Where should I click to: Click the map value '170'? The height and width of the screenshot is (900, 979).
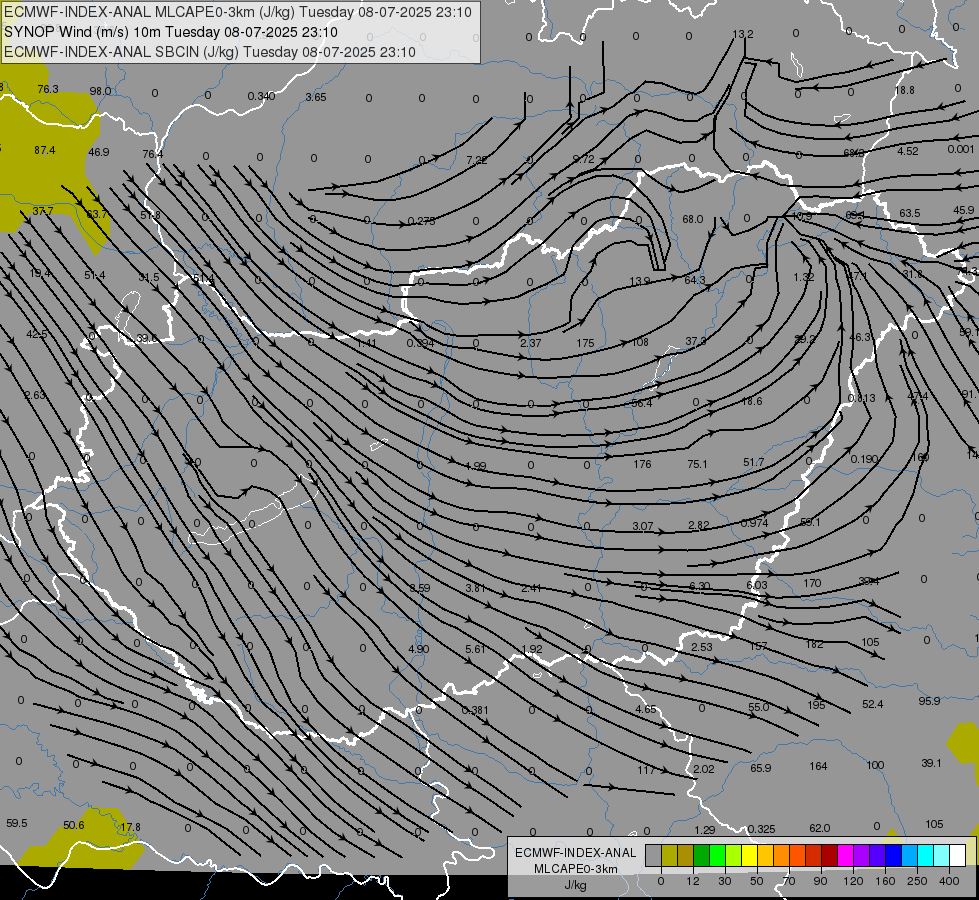[x=812, y=583]
